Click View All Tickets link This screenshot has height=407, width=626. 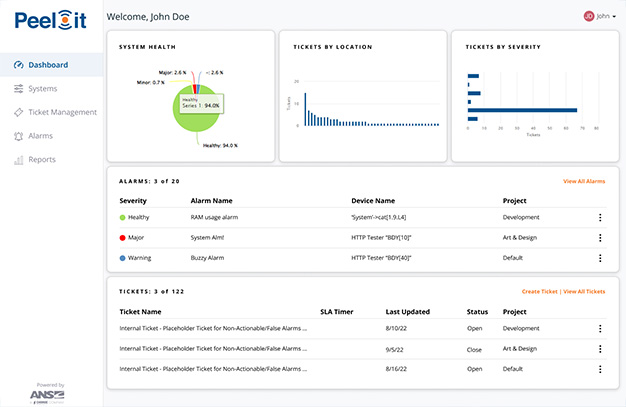point(584,291)
